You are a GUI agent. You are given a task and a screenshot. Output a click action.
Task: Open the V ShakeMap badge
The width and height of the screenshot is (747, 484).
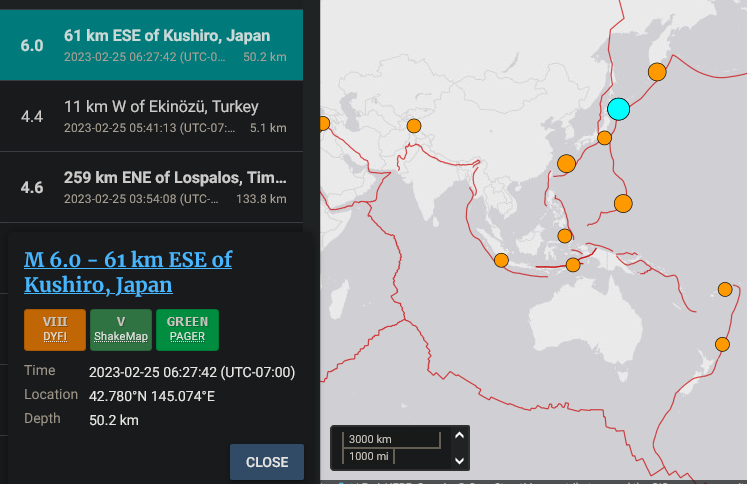point(121,330)
